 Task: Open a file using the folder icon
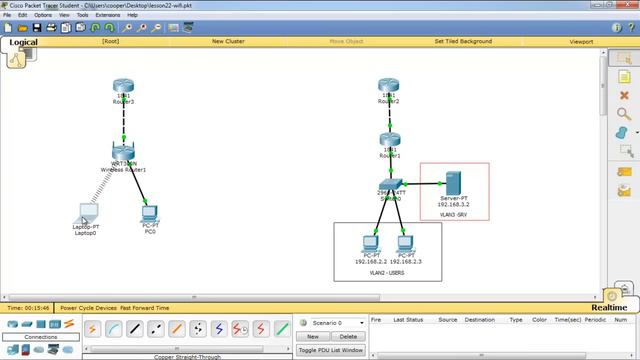click(x=22, y=28)
